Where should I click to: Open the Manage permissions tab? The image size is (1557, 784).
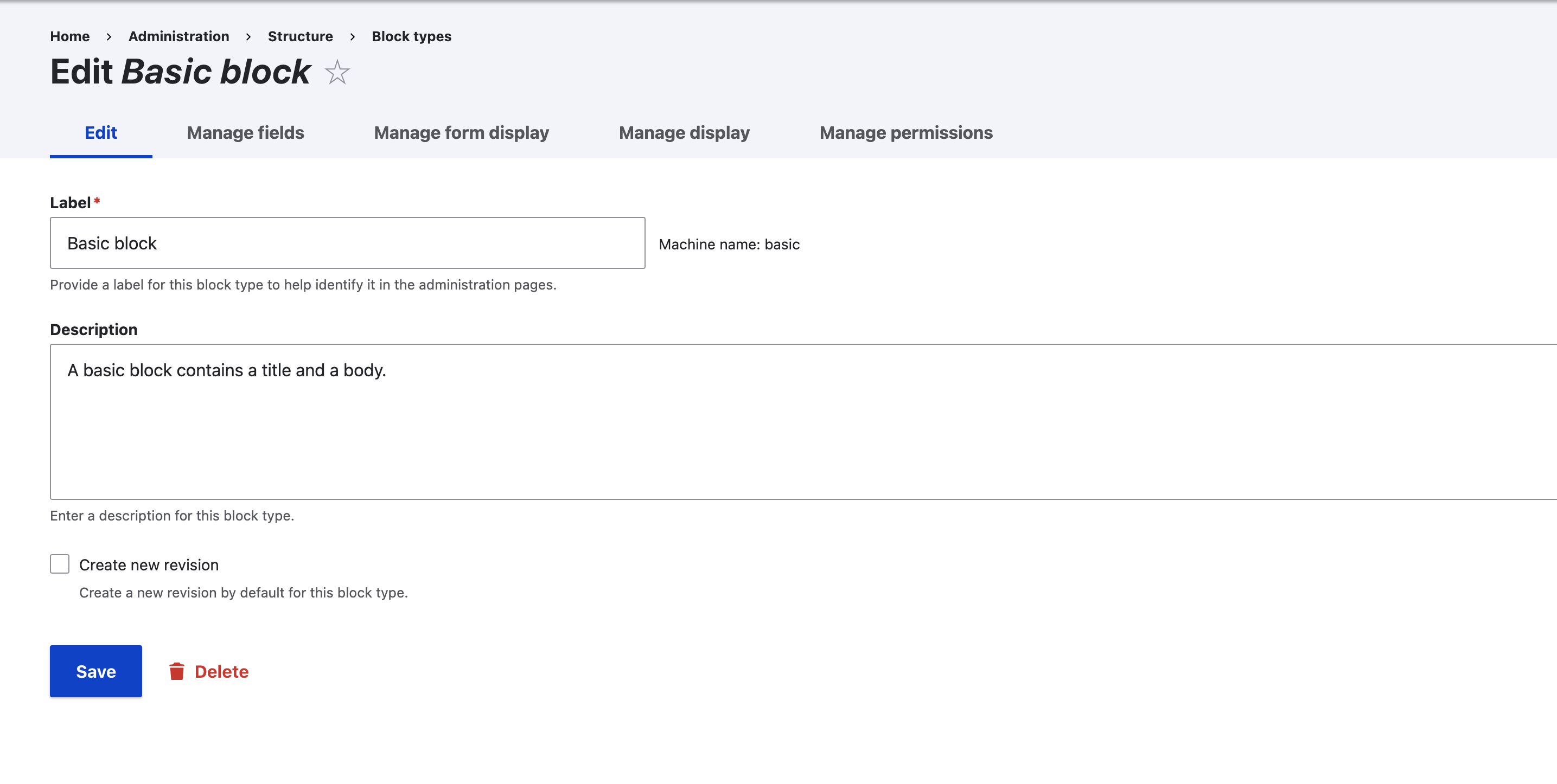point(905,132)
